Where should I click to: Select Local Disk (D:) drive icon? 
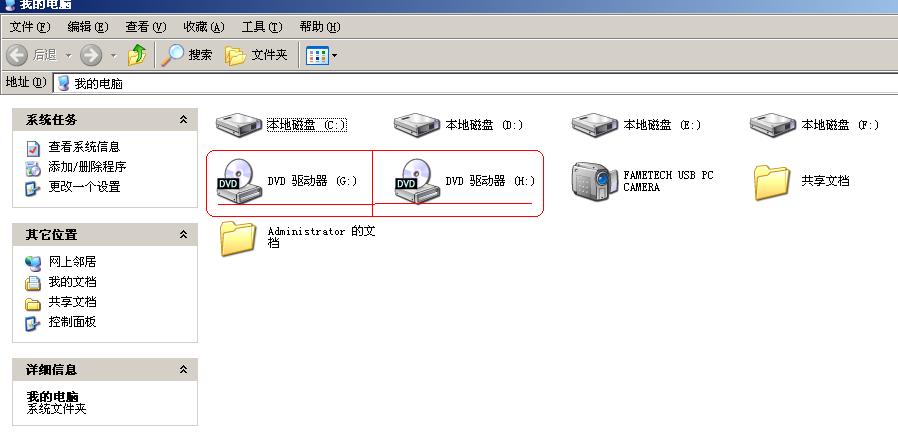click(417, 124)
